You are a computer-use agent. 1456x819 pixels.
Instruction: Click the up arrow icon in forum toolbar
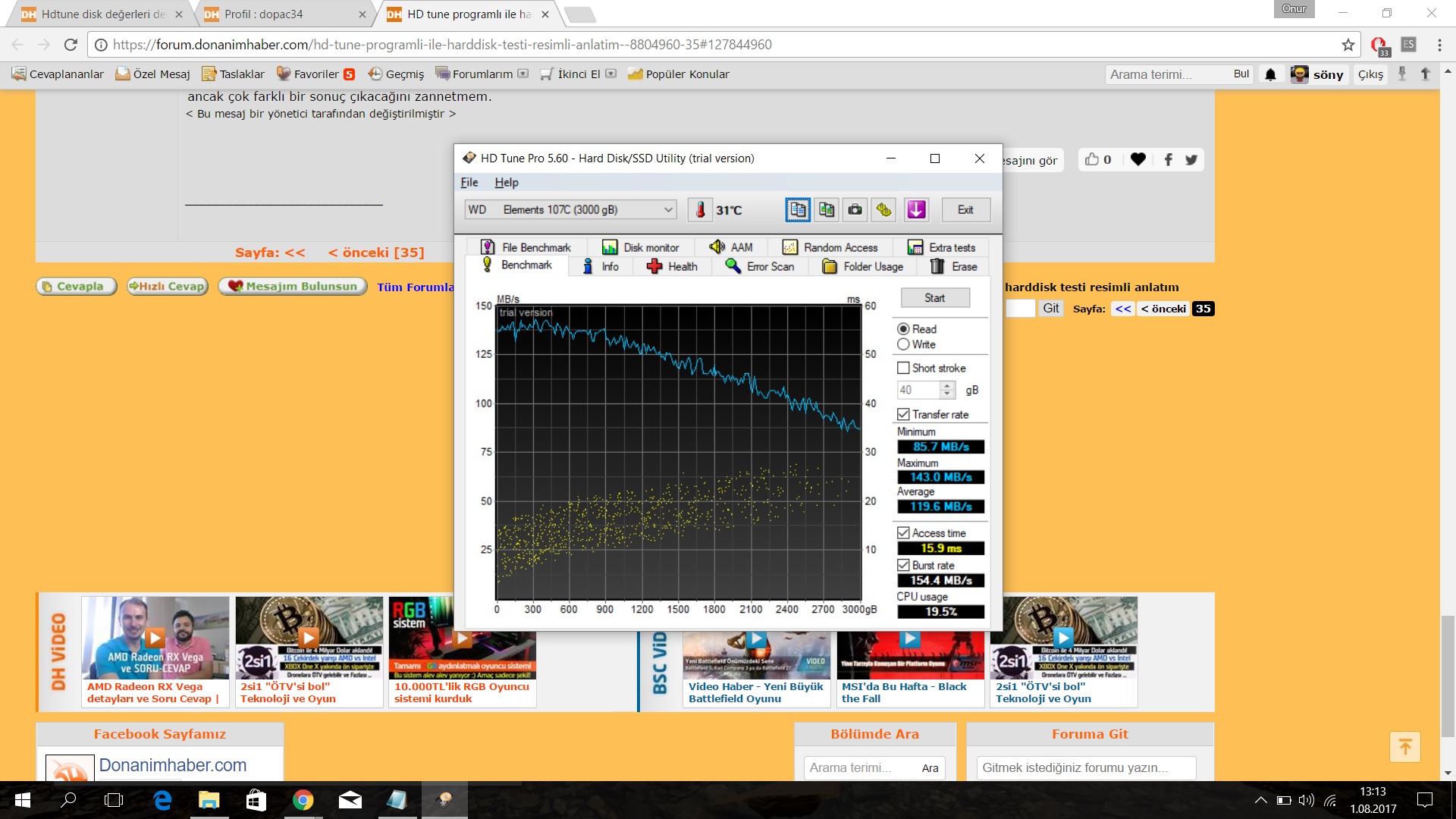coord(1425,74)
